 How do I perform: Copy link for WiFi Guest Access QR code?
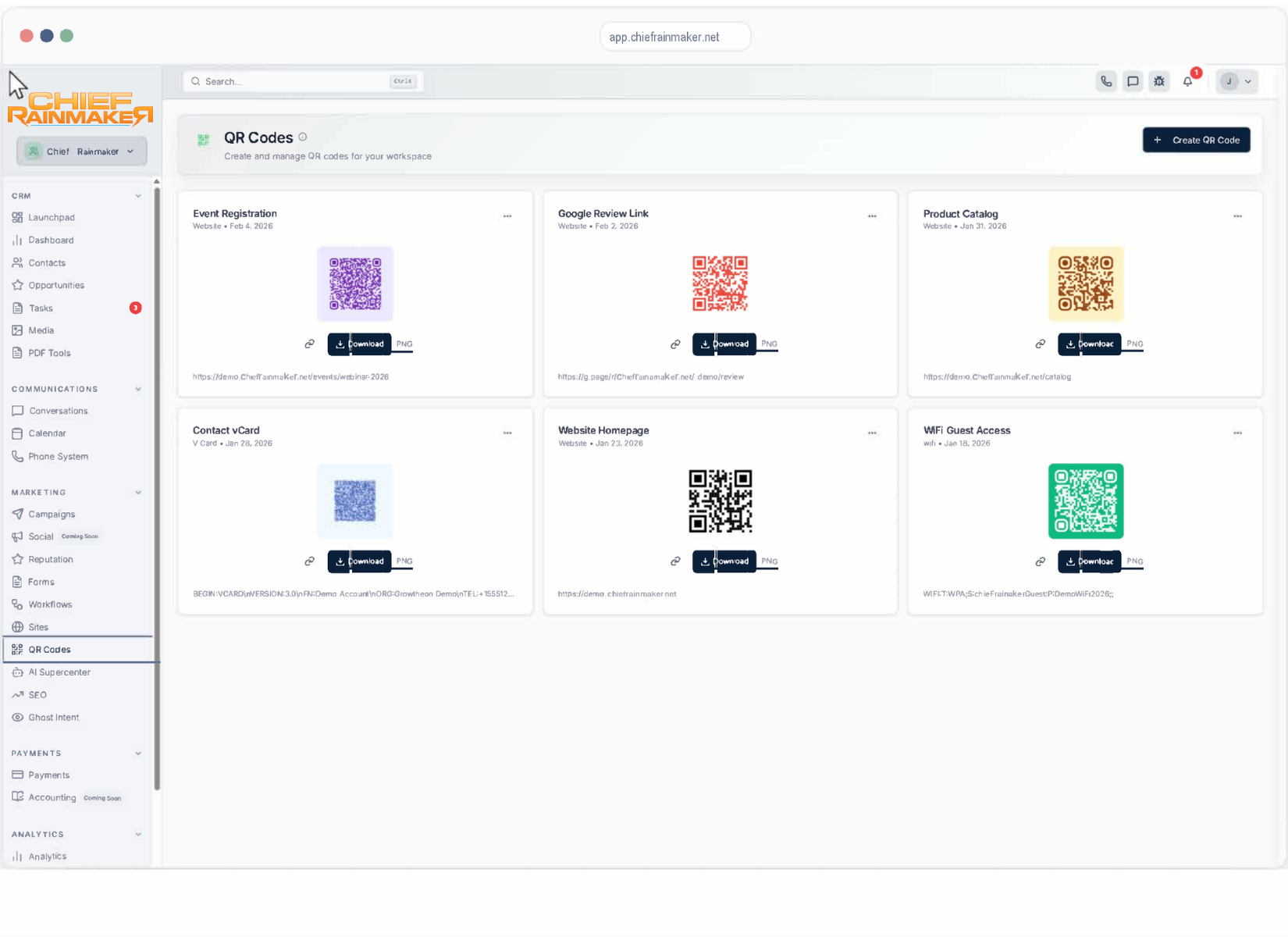click(1041, 561)
